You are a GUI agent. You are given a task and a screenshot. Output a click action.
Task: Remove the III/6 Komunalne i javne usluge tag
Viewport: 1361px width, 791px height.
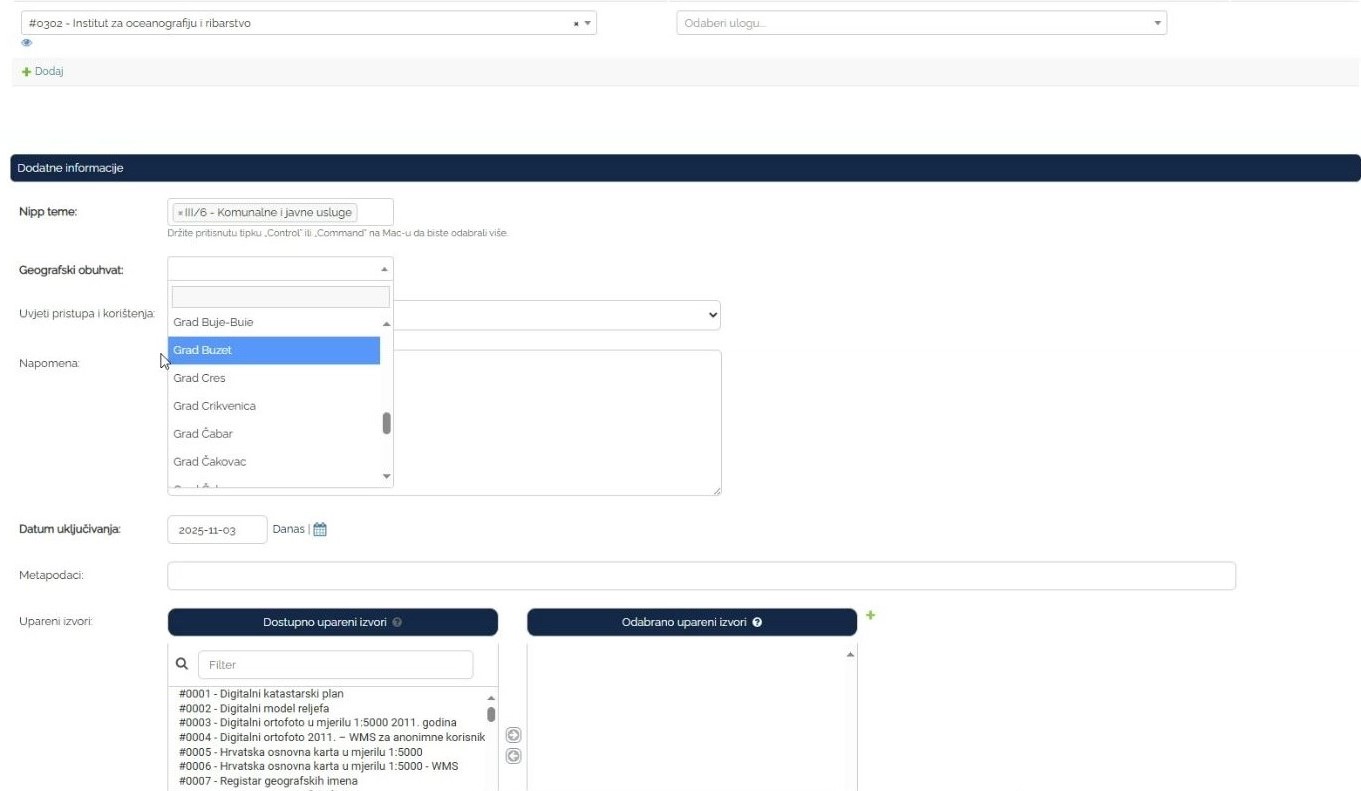coord(180,213)
